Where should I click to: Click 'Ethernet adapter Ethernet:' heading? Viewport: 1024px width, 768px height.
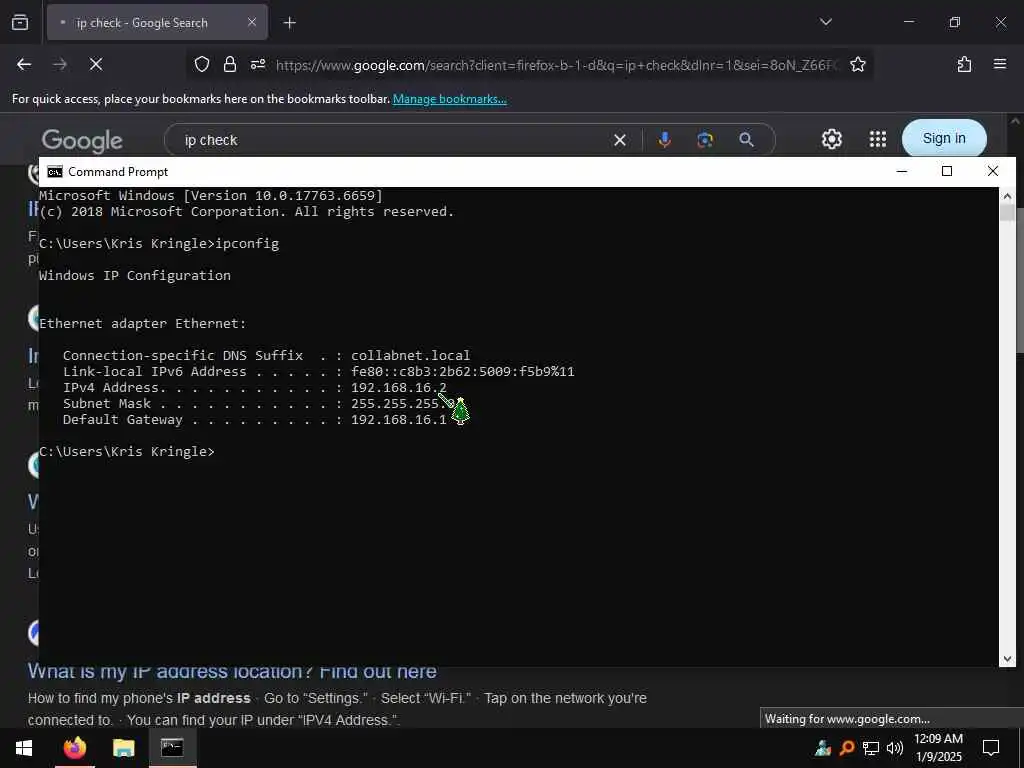coord(143,324)
